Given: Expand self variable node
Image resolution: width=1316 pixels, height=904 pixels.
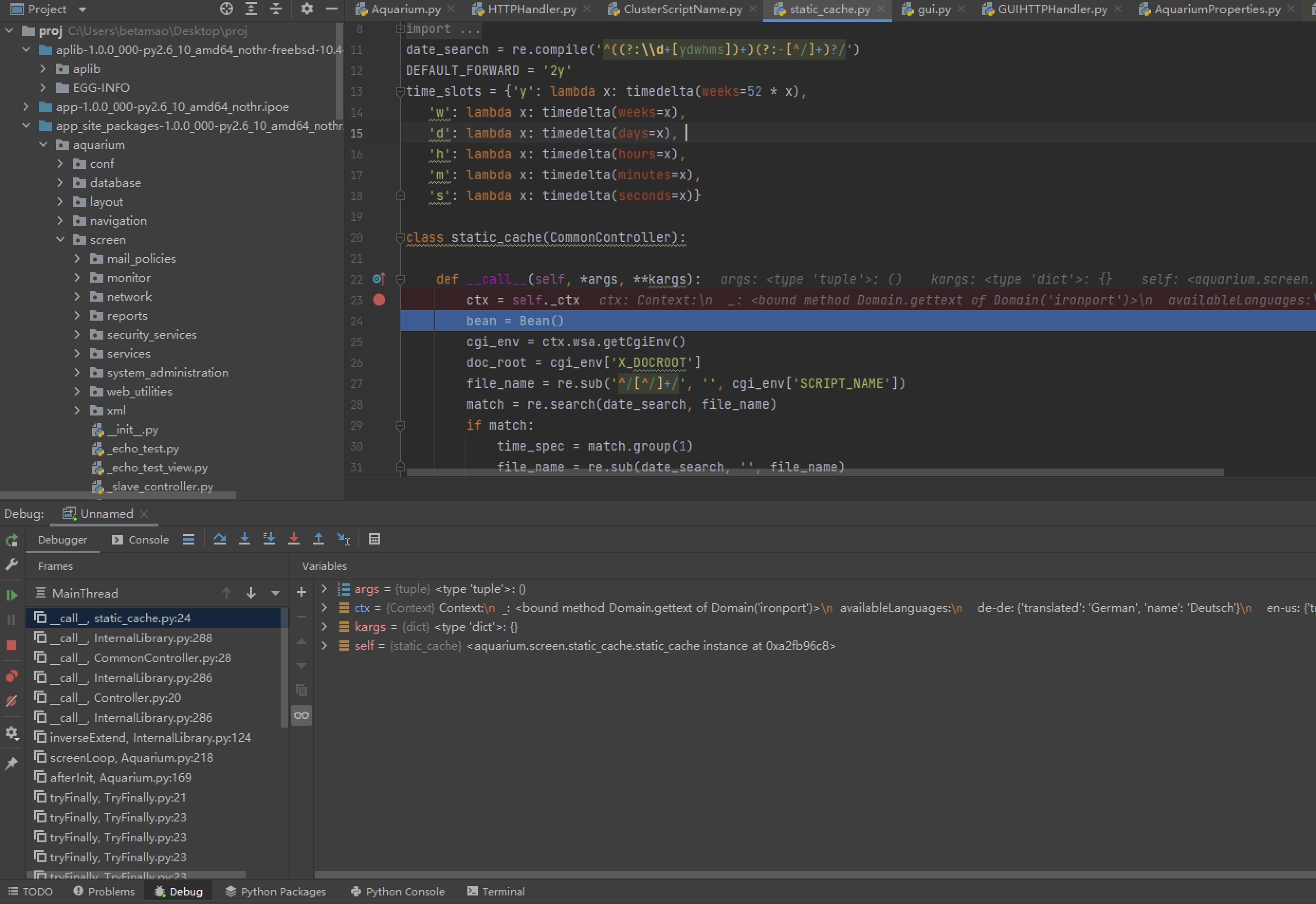Looking at the screenshot, I should pyautogui.click(x=324, y=646).
